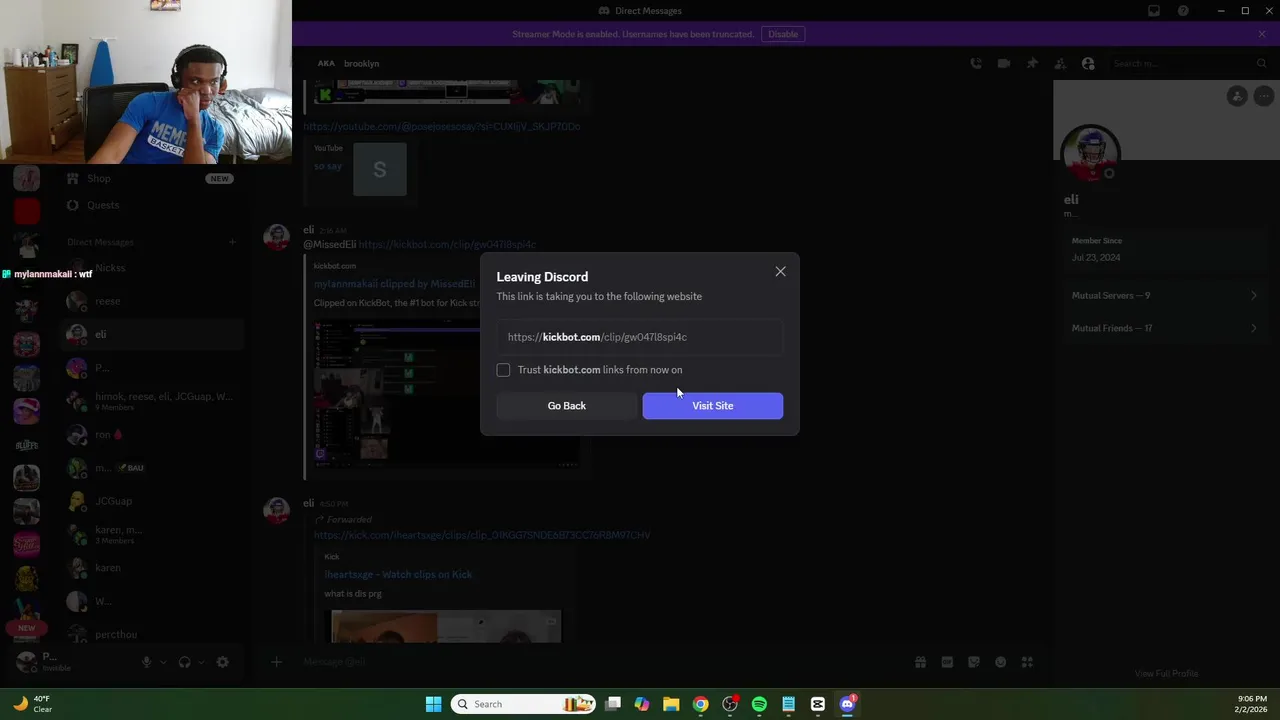Open the DM with JCGuap

[x=150, y=501]
